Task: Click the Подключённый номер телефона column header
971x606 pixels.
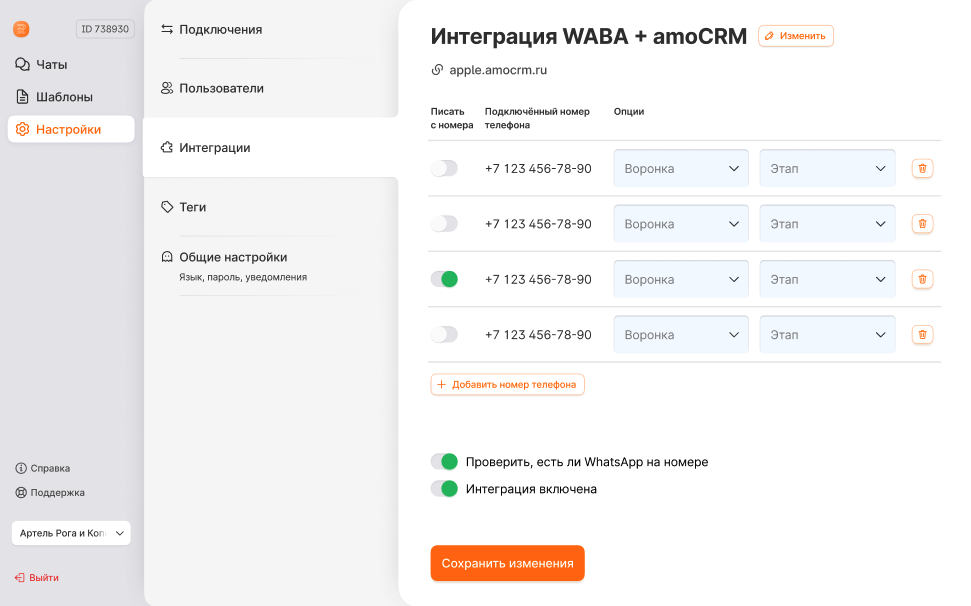Action: click(537, 118)
